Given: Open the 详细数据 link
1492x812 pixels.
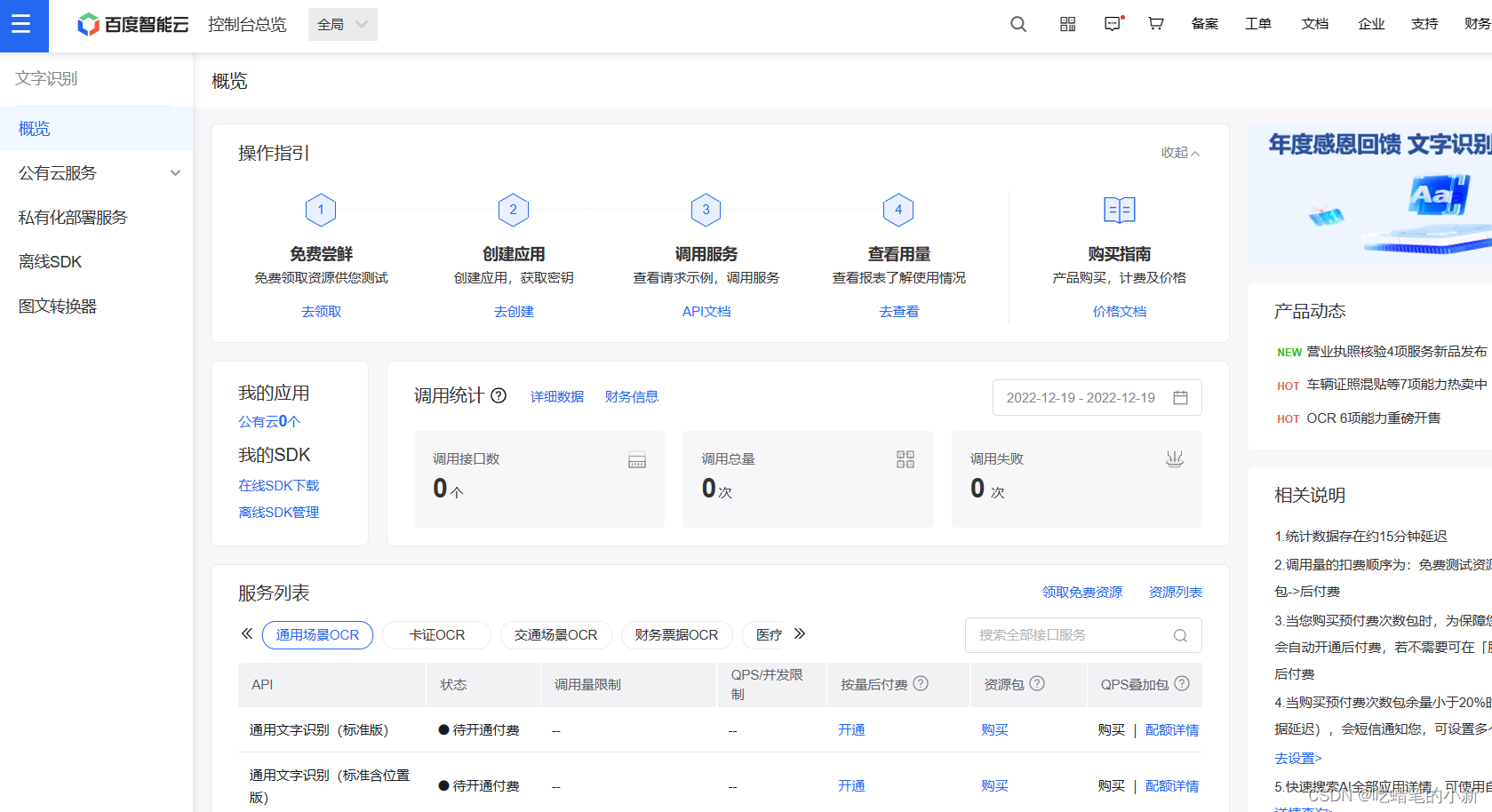Looking at the screenshot, I should point(557,397).
